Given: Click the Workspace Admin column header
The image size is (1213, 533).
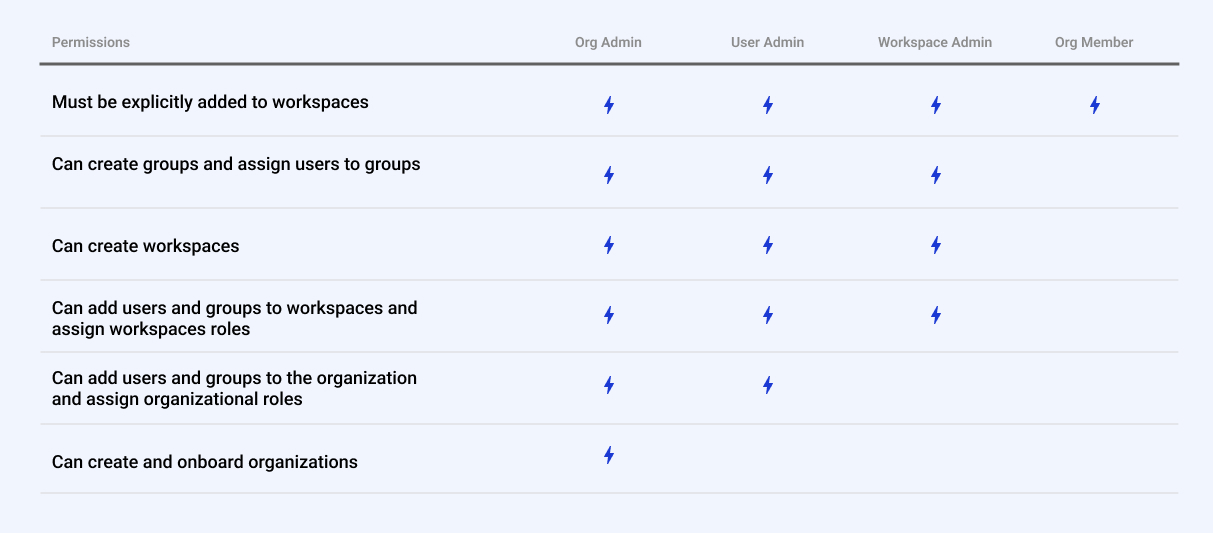Looking at the screenshot, I should click(x=935, y=42).
